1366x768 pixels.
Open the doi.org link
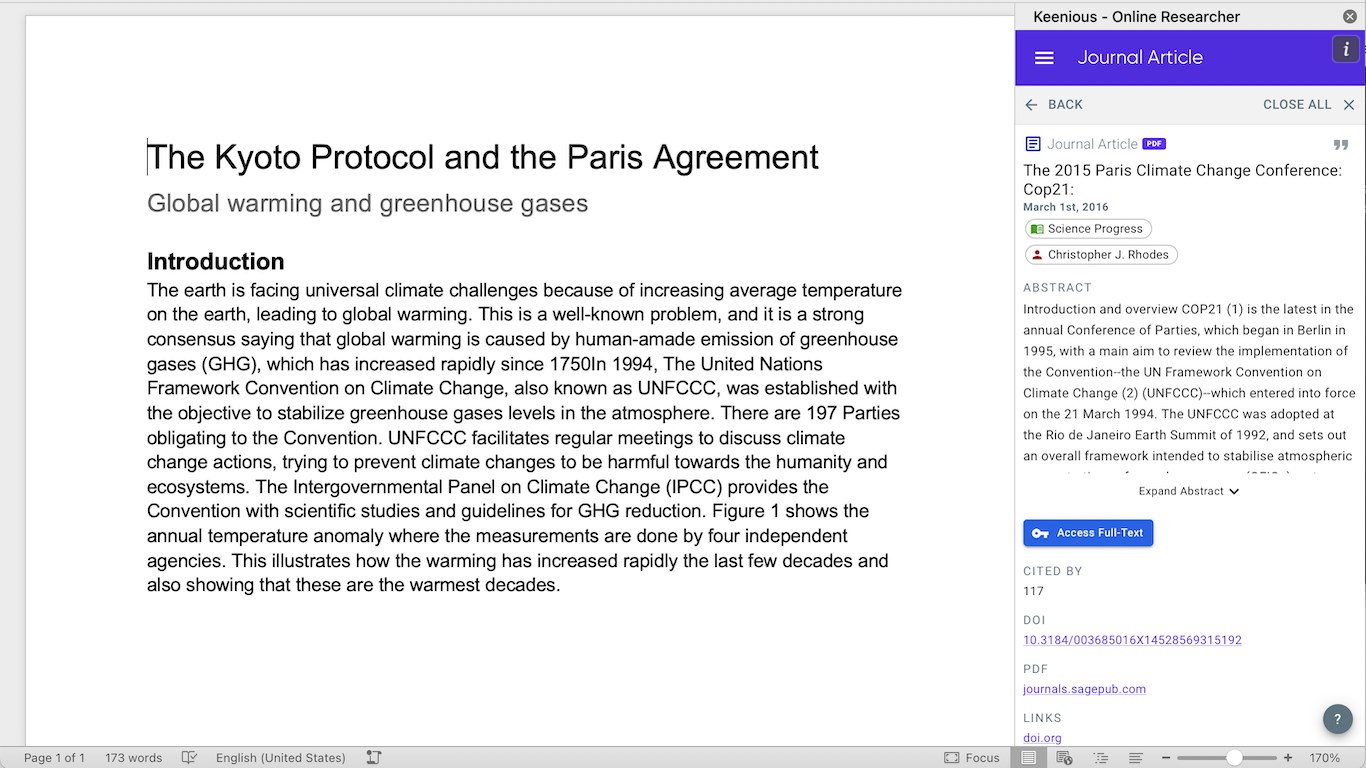coord(1042,738)
